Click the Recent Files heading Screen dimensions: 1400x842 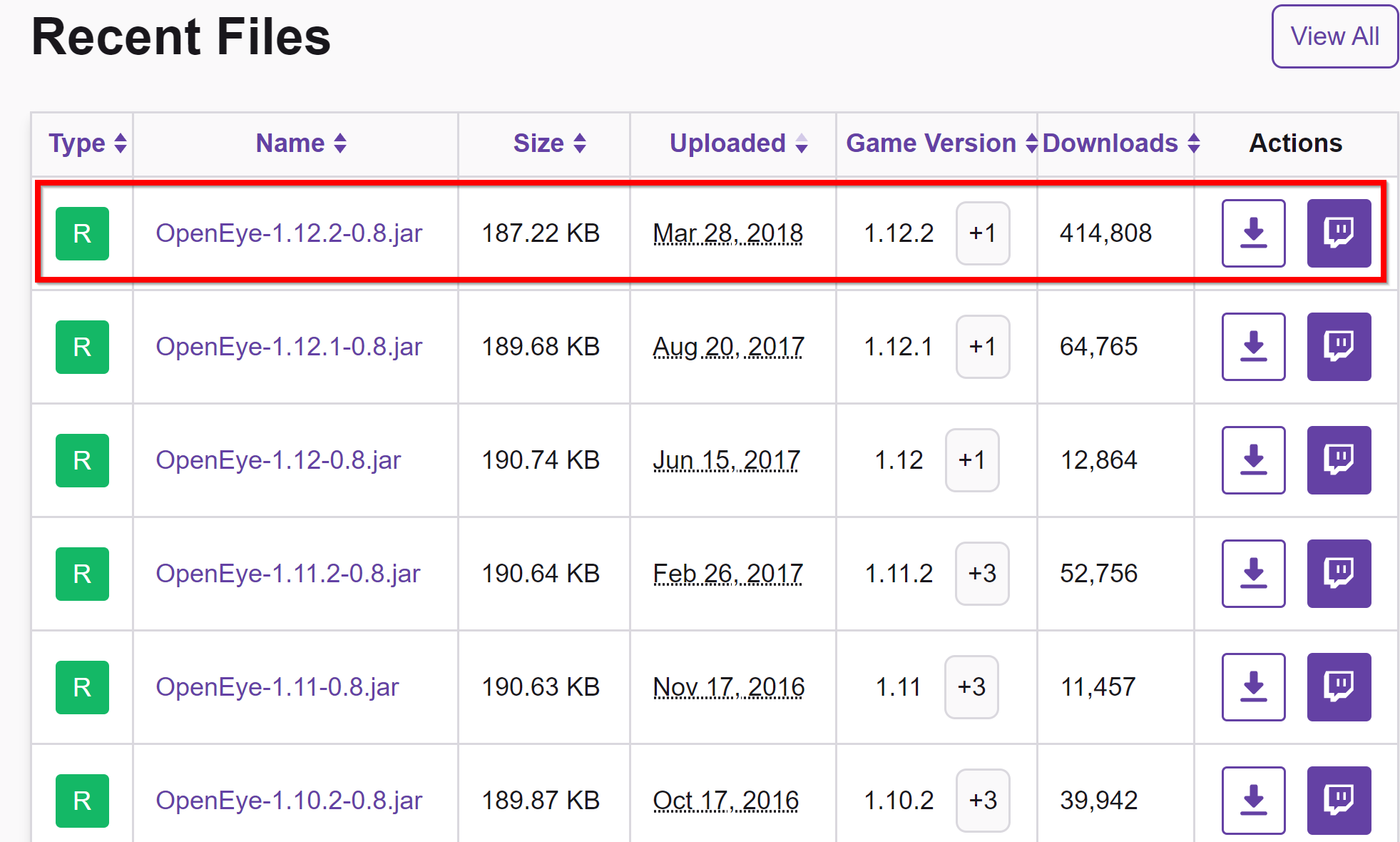[181, 37]
